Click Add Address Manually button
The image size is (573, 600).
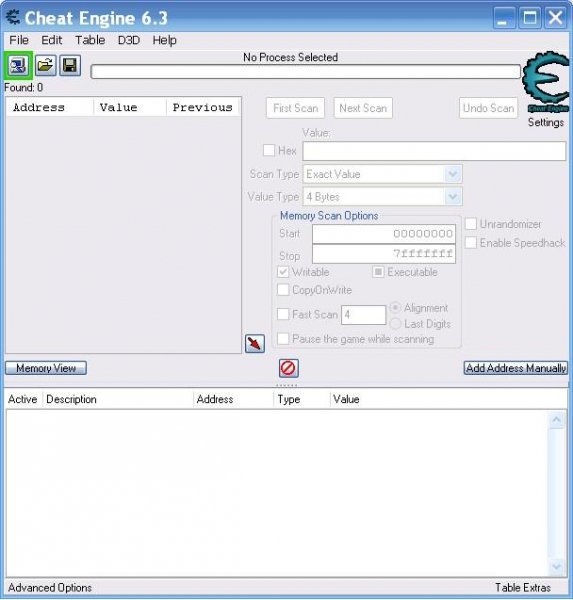tap(516, 368)
